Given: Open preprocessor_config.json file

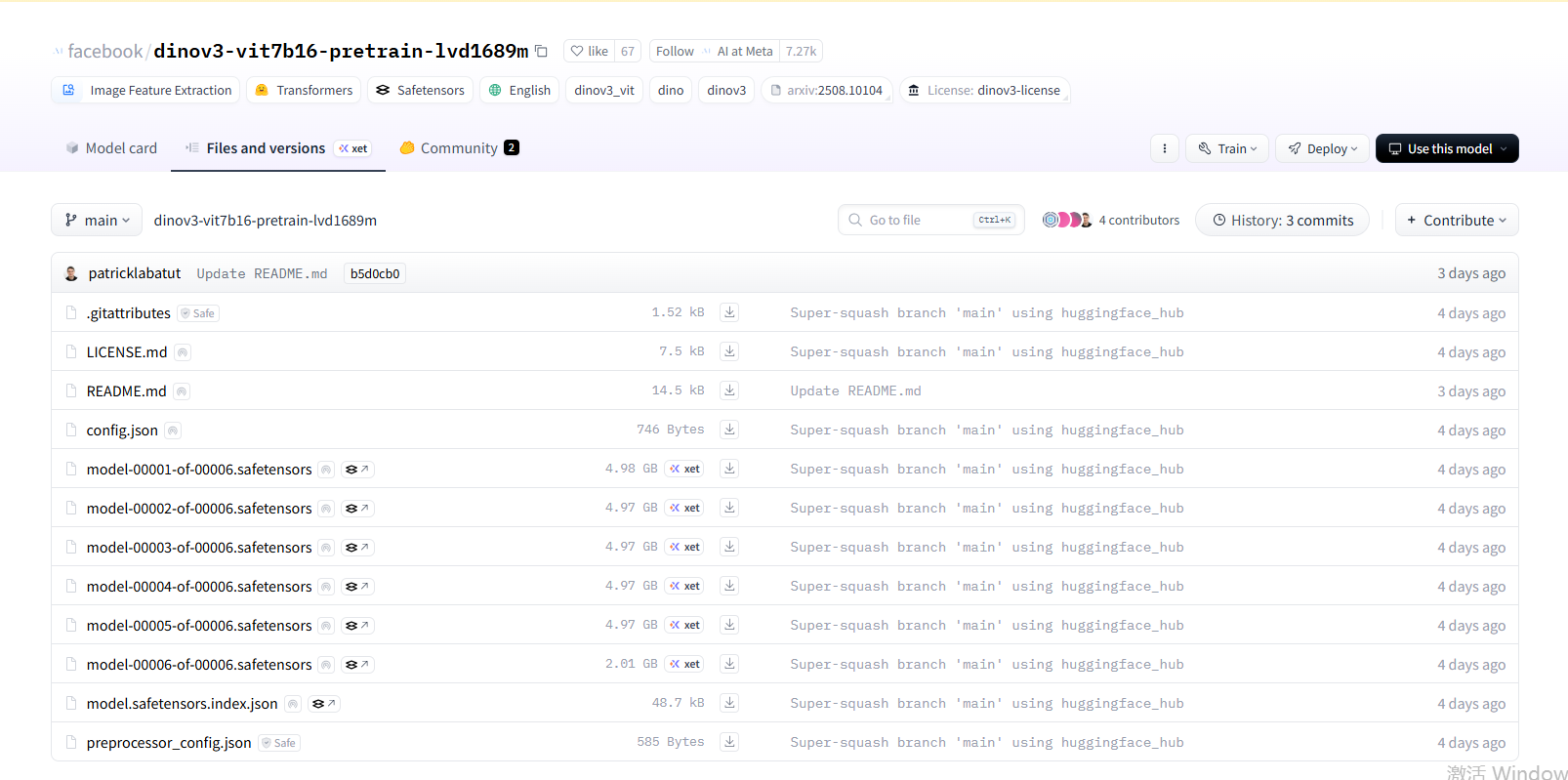Looking at the screenshot, I should [169, 742].
